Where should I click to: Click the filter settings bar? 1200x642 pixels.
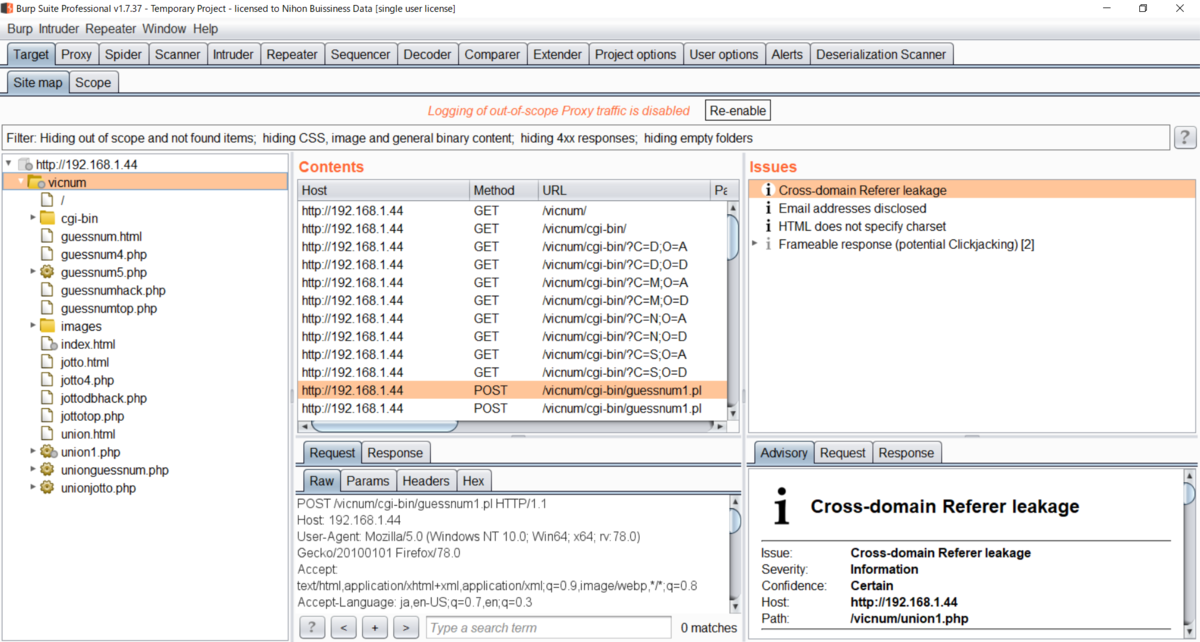click(x=586, y=137)
